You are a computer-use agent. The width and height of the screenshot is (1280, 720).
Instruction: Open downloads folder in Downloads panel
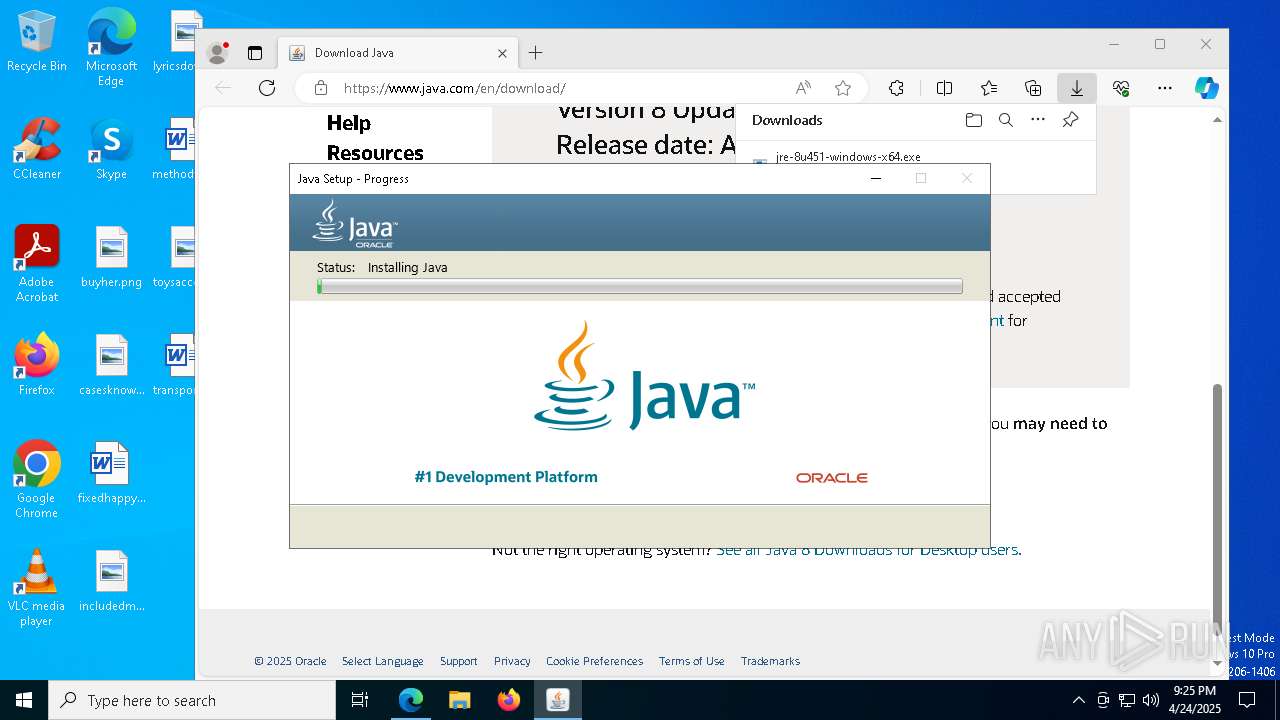point(974,120)
